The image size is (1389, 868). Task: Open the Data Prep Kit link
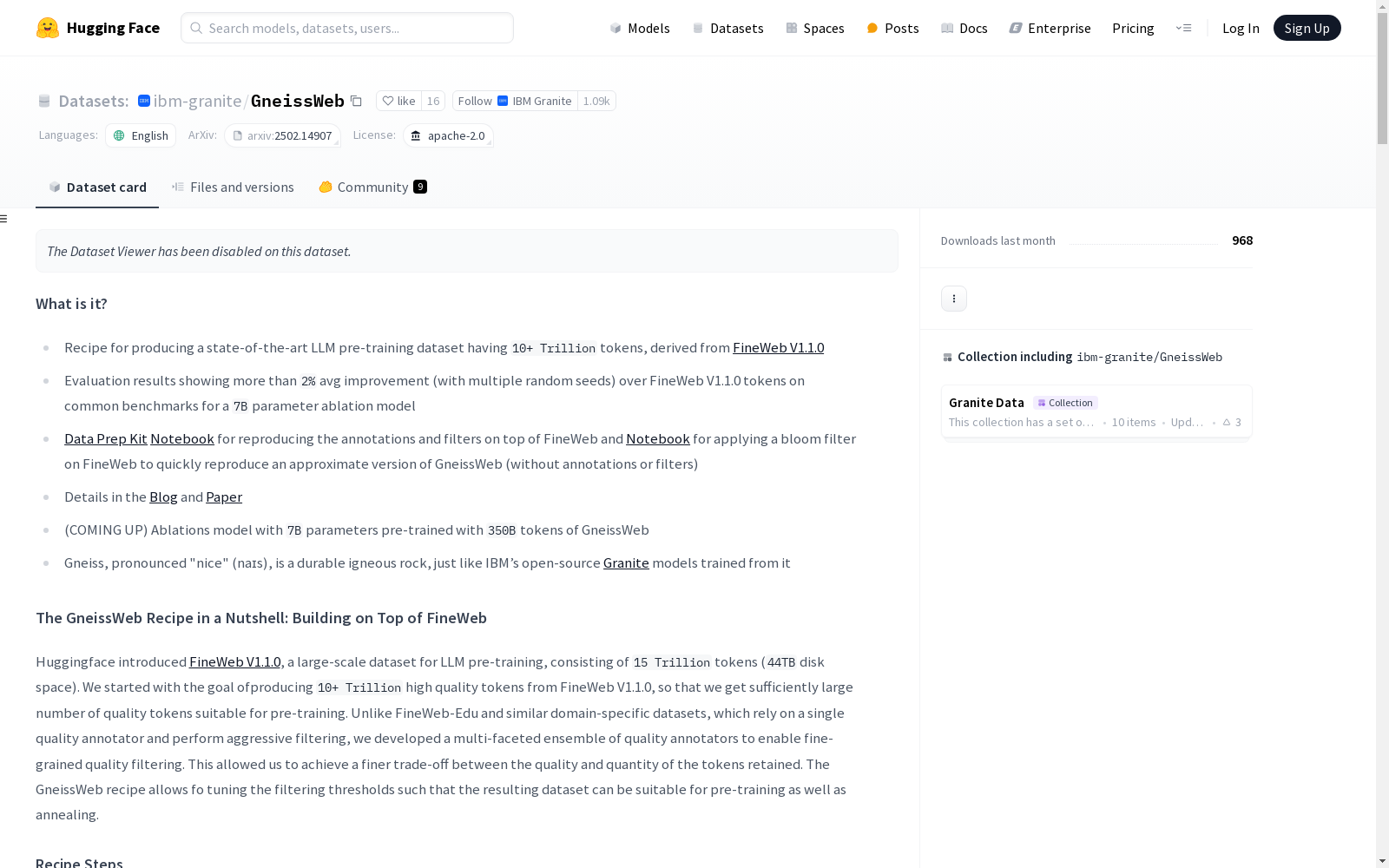(106, 439)
